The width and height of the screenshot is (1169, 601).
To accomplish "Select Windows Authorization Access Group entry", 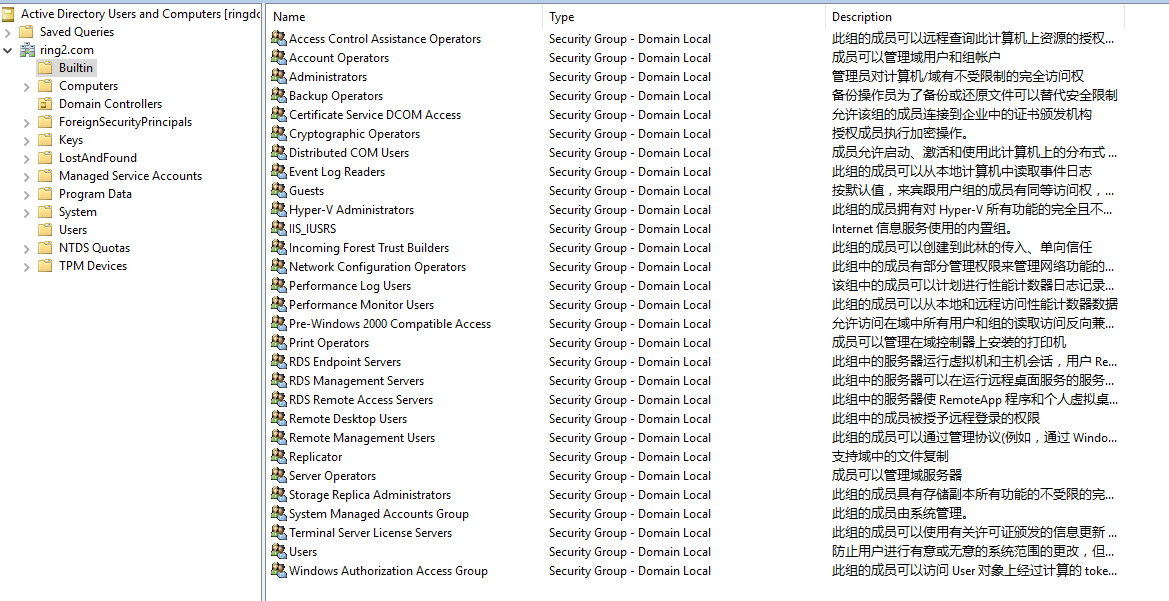I will (x=388, y=571).
